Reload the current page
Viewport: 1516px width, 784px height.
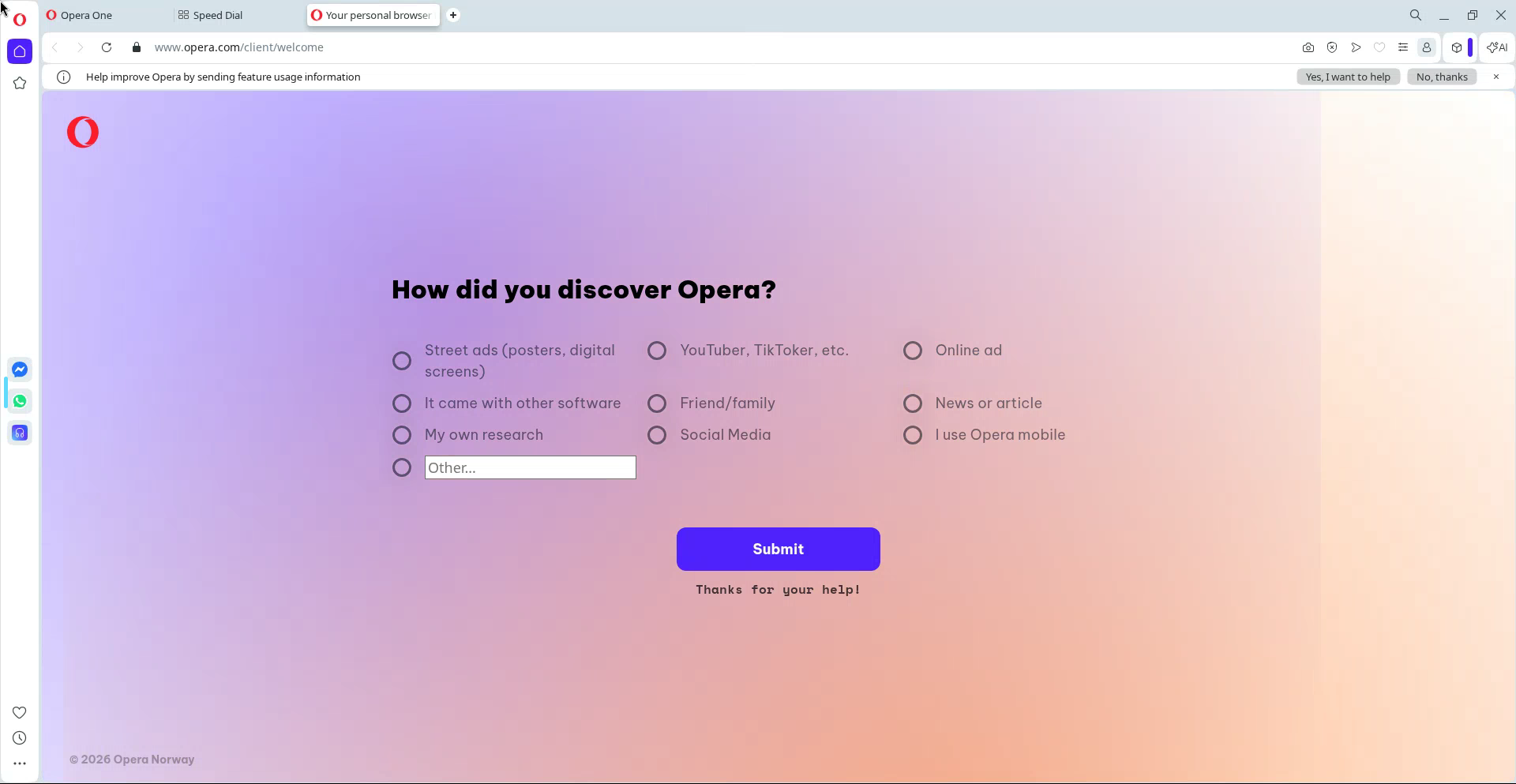pyautogui.click(x=107, y=47)
